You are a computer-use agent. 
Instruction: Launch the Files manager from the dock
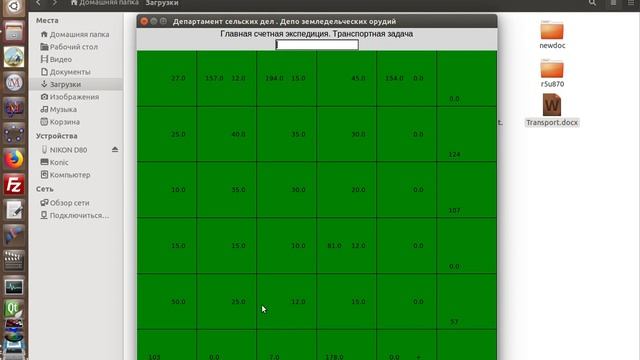click(14, 31)
